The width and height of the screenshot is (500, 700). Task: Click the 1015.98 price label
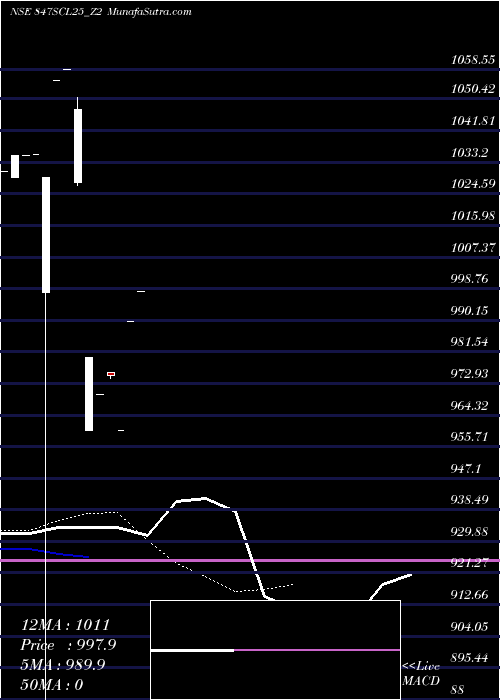click(x=473, y=216)
